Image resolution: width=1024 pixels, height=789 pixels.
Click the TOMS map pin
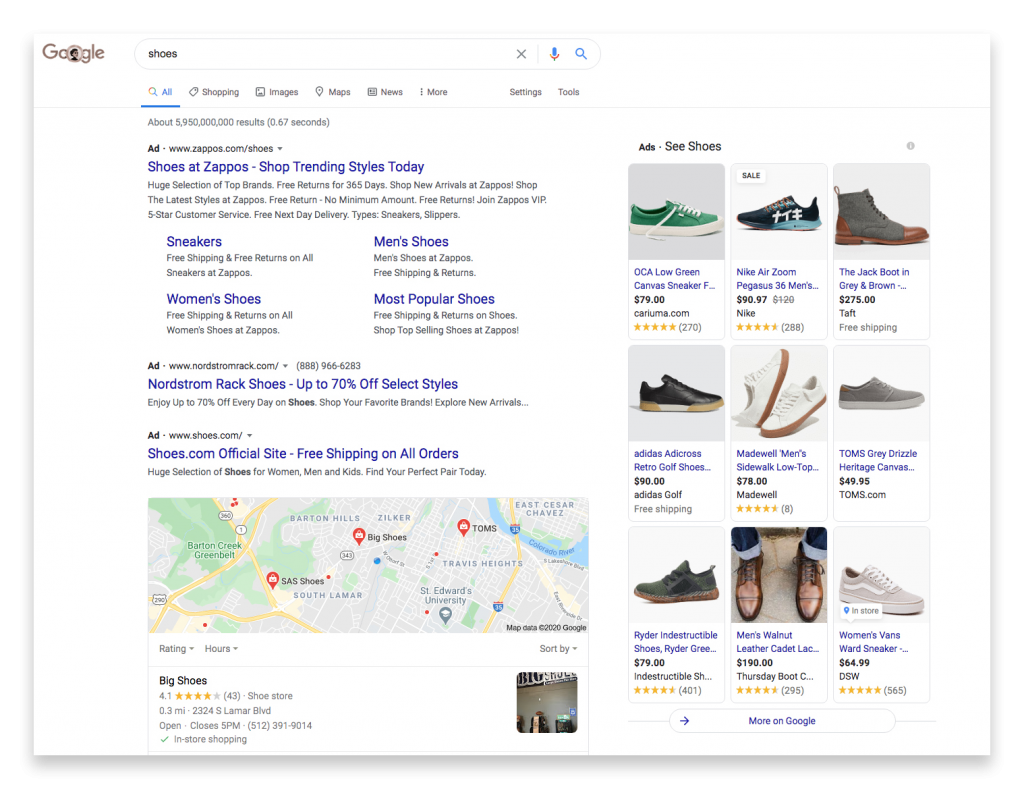pyautogui.click(x=463, y=527)
